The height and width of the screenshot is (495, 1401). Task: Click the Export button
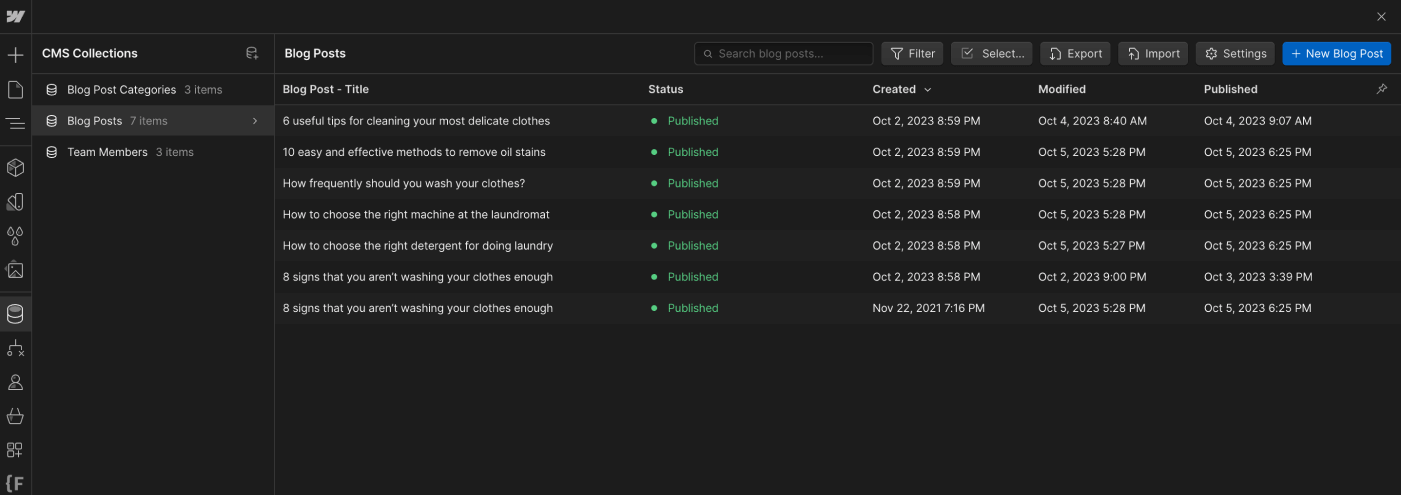pos(1075,54)
